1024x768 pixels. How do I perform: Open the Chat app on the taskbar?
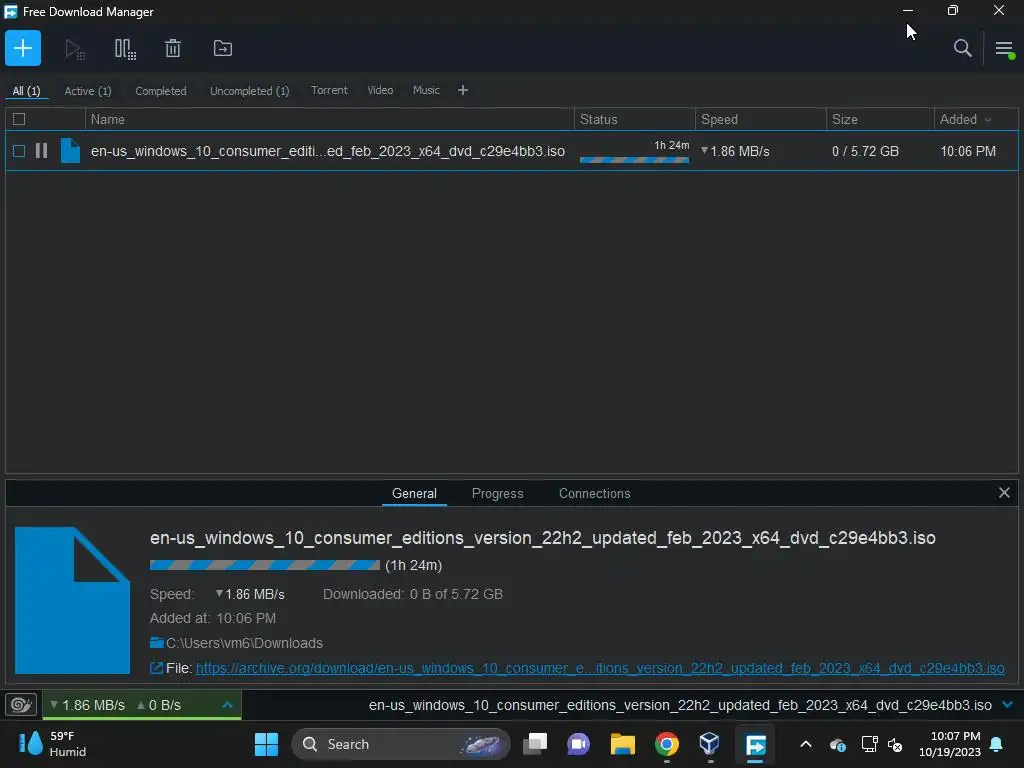pyautogui.click(x=579, y=744)
